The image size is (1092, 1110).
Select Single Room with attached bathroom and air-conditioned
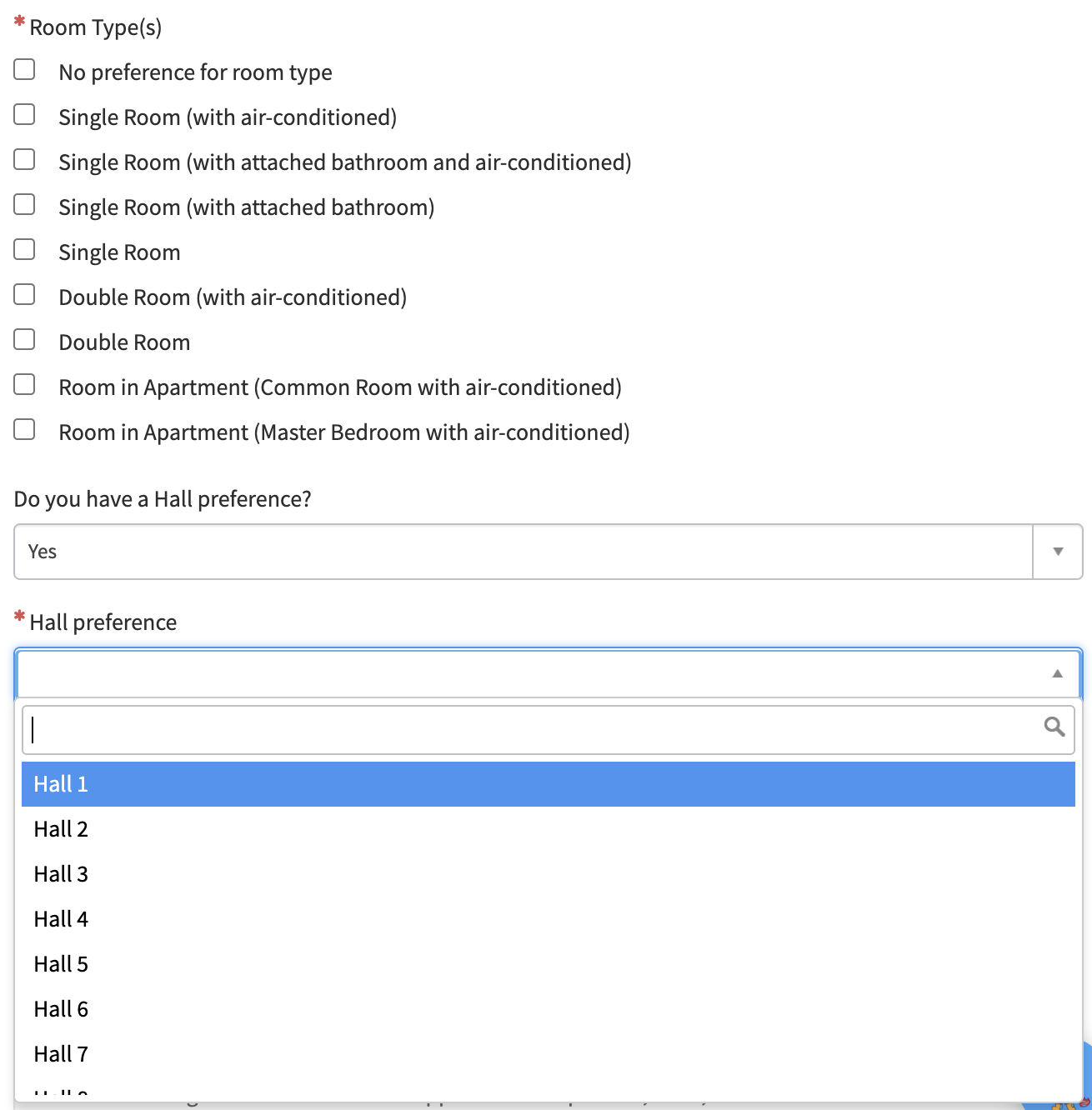25,159
